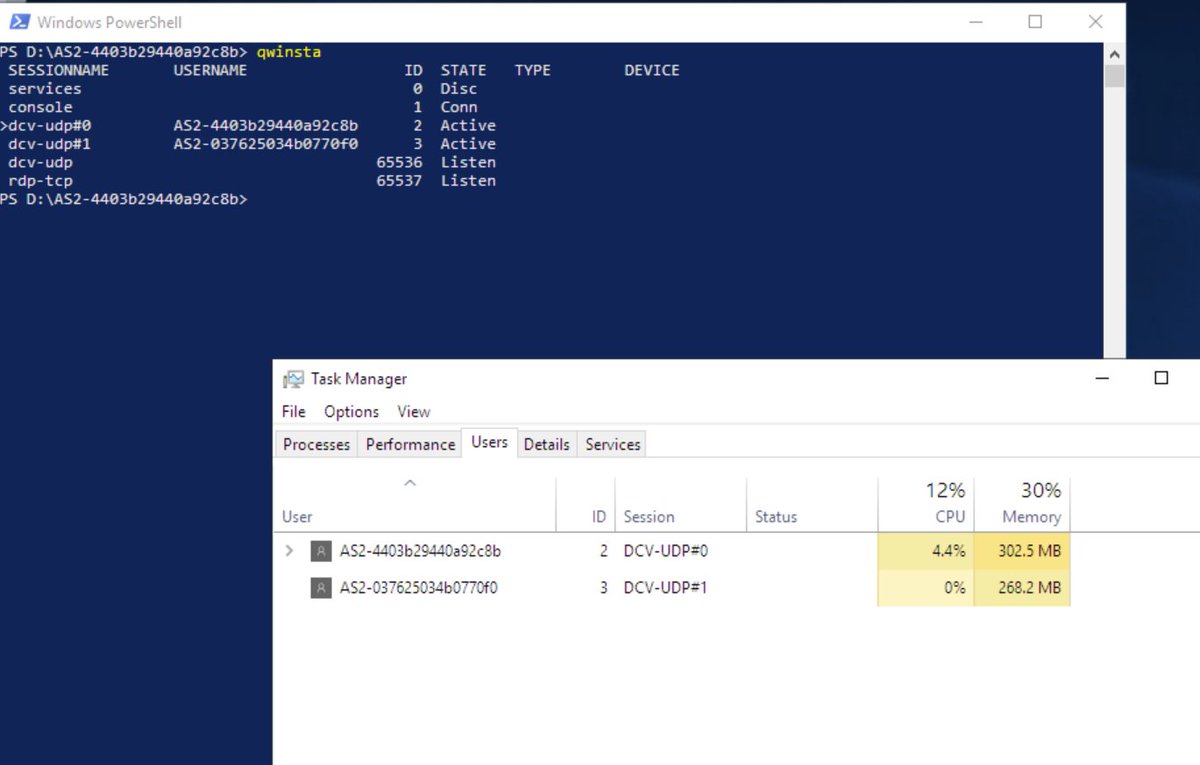Click the 65536 ID value in PowerShell
Image resolution: width=1200 pixels, height=765 pixels.
point(399,162)
